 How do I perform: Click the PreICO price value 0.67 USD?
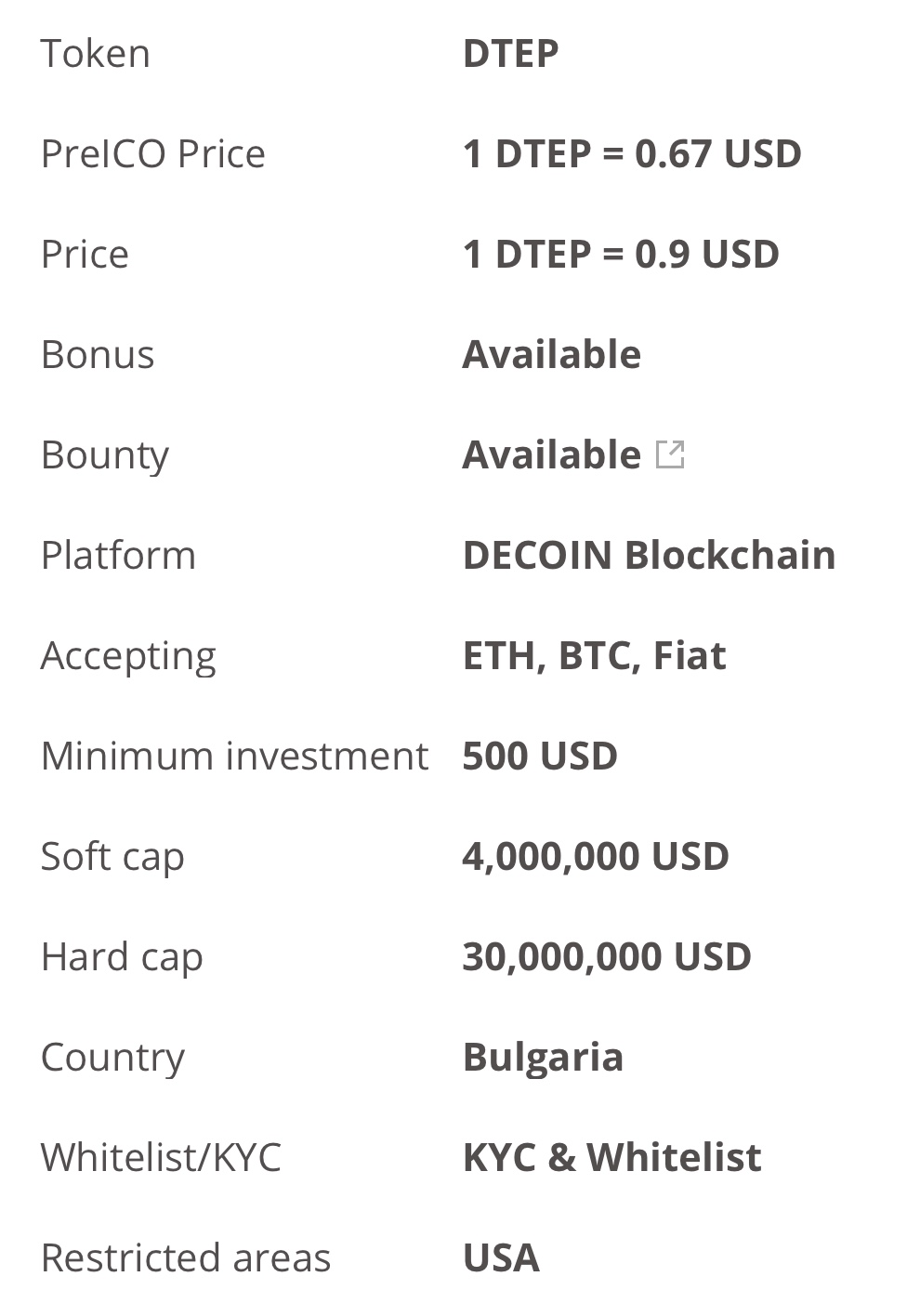632,153
